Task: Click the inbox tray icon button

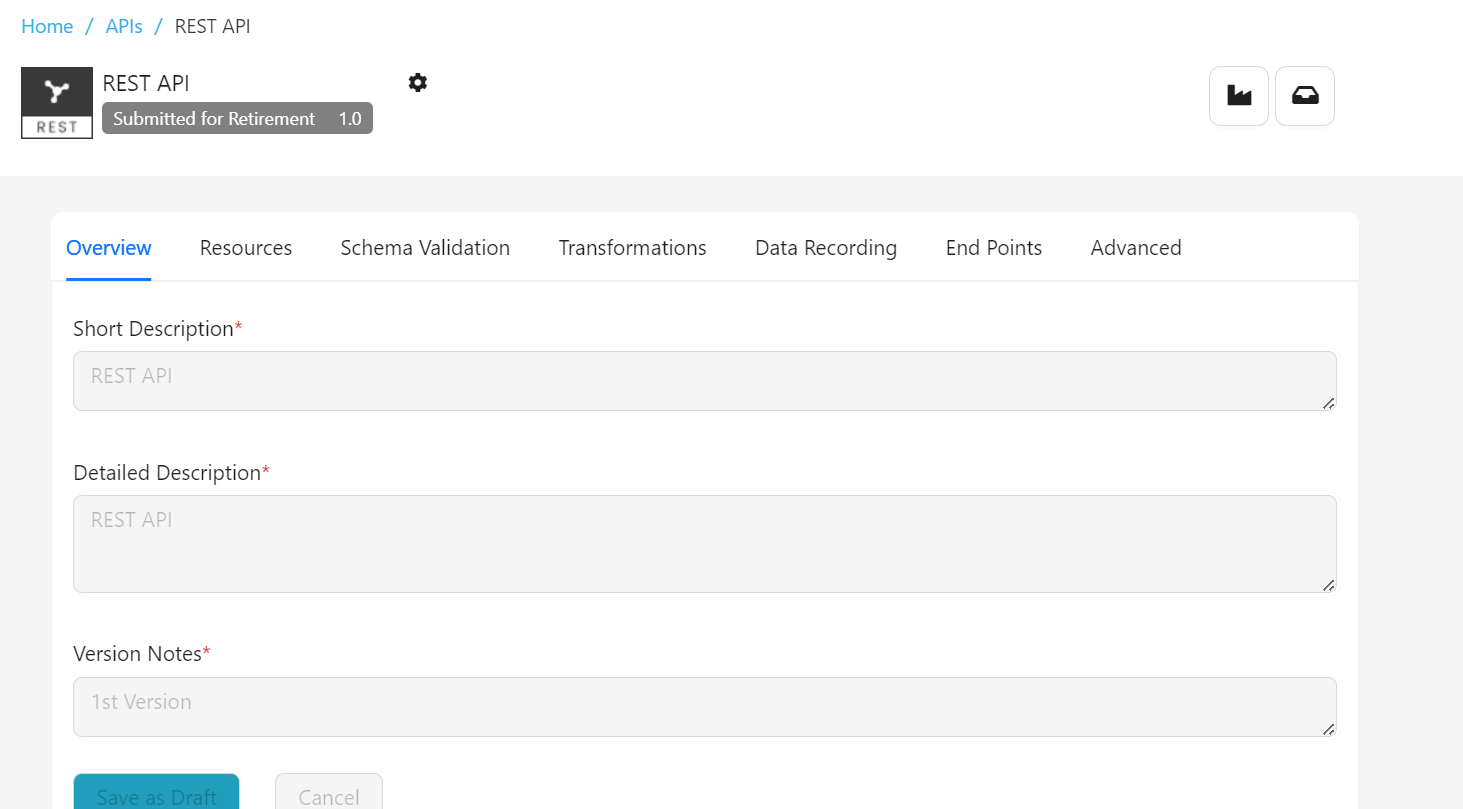Action: (x=1305, y=96)
